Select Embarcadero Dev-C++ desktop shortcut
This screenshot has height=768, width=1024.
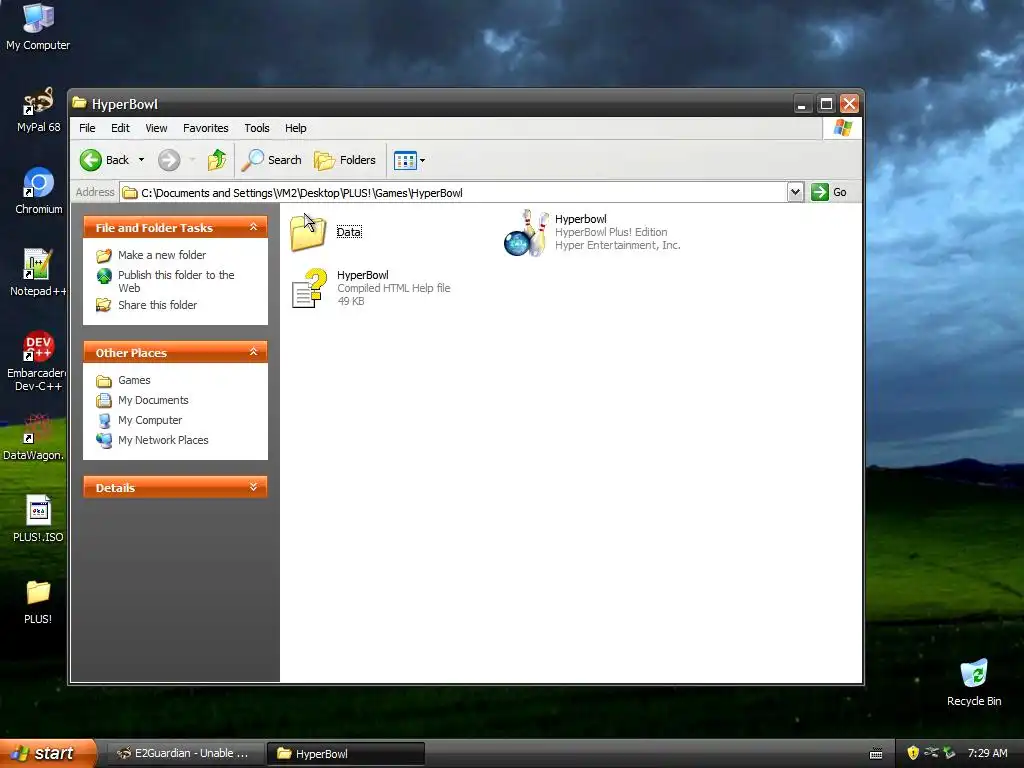(x=38, y=361)
